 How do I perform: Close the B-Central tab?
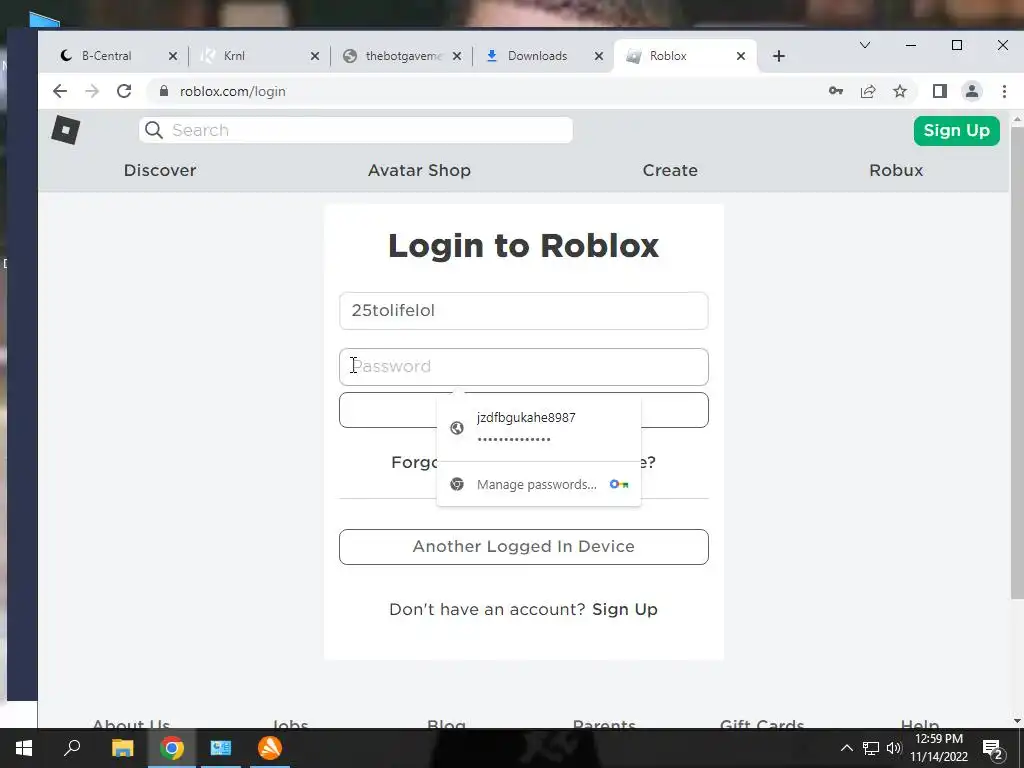click(172, 56)
